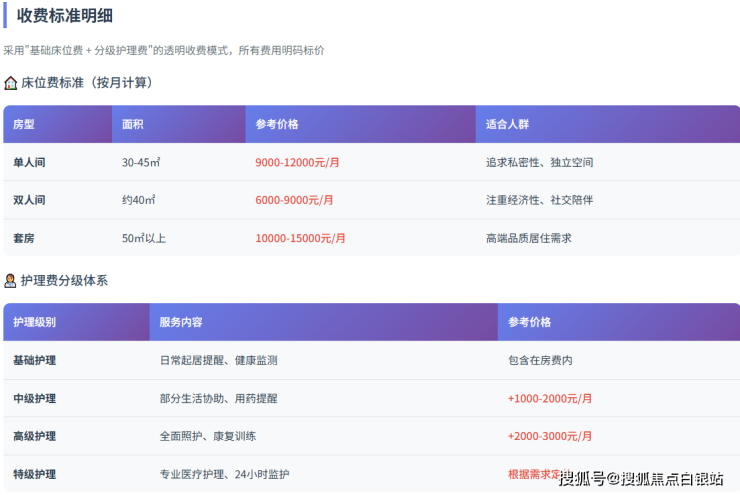Click the 双人间 row label
The image size is (740, 495).
(x=29, y=200)
